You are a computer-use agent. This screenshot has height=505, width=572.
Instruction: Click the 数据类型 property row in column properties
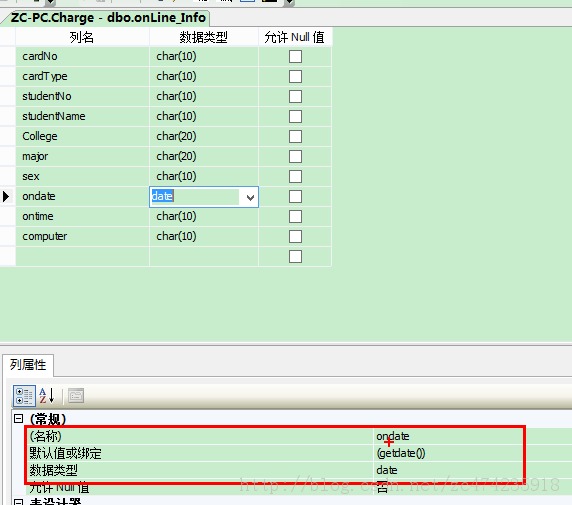tap(275, 470)
